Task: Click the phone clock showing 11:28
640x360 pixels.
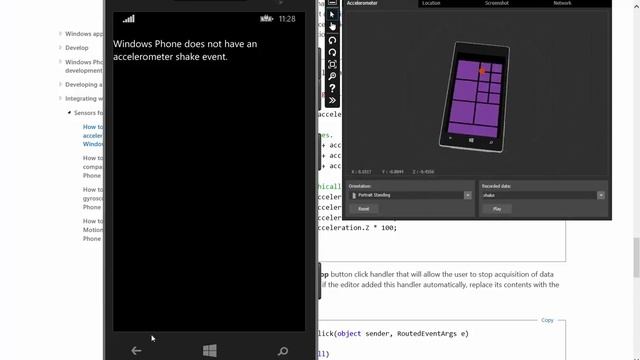Action: 287,19
